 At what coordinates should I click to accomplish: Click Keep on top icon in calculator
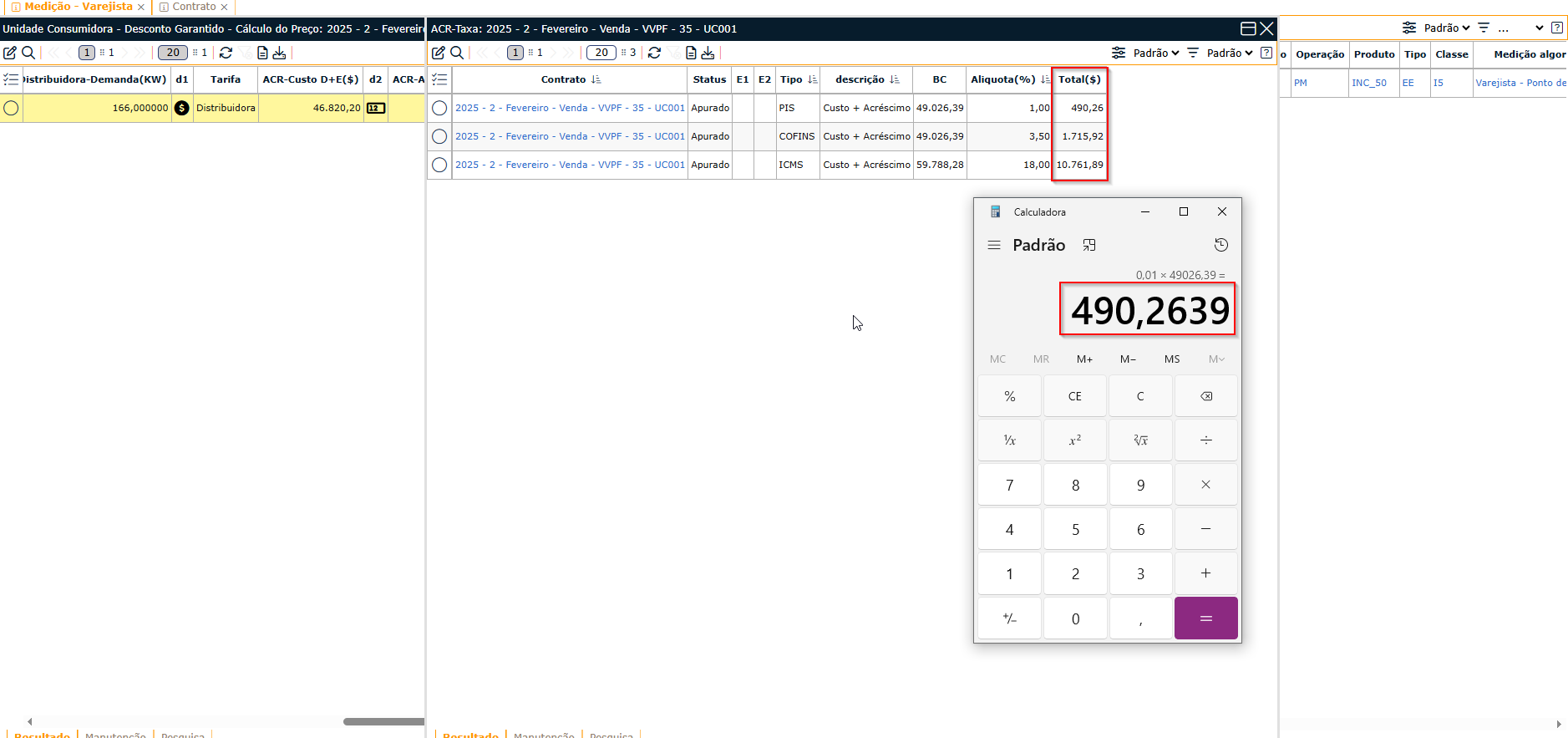[1088, 245]
